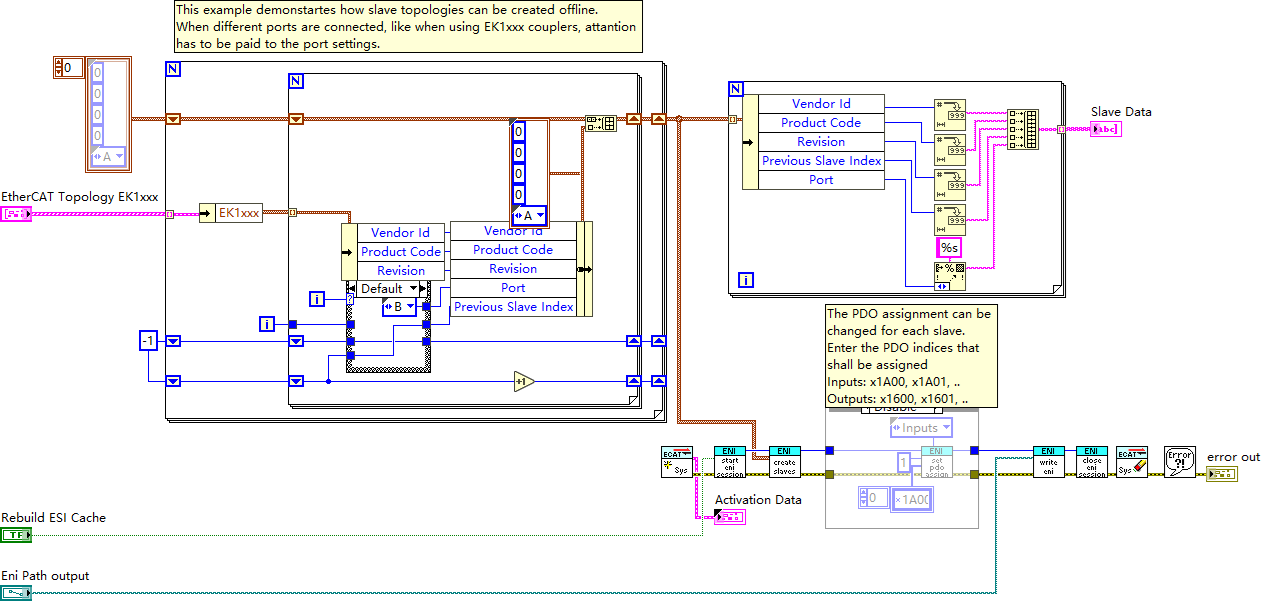This screenshot has width=1262, height=601.
Task: Select the ENI close eni session node
Action: pyautogui.click(x=1092, y=462)
